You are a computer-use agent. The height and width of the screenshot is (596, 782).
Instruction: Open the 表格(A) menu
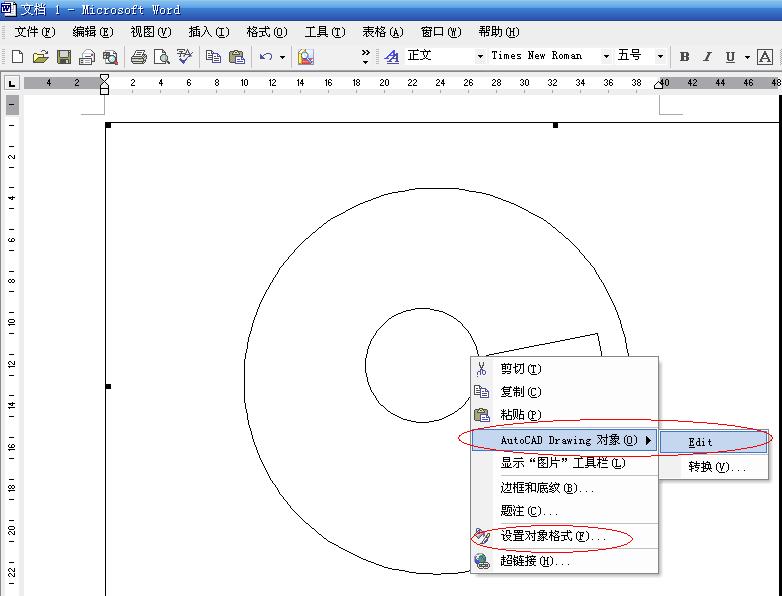coord(383,32)
